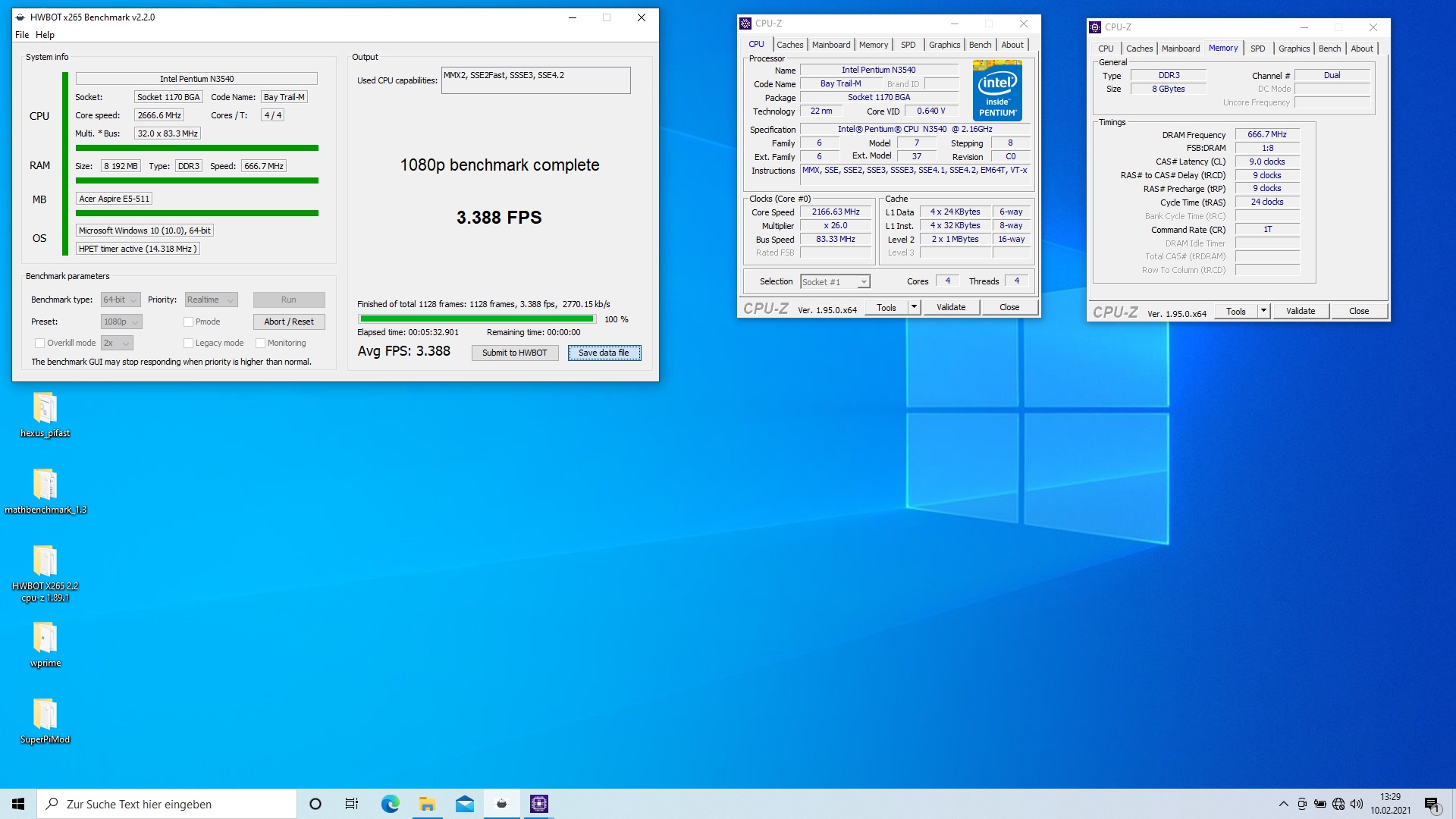
Task: Open Cortana from the taskbar
Action: (x=315, y=804)
